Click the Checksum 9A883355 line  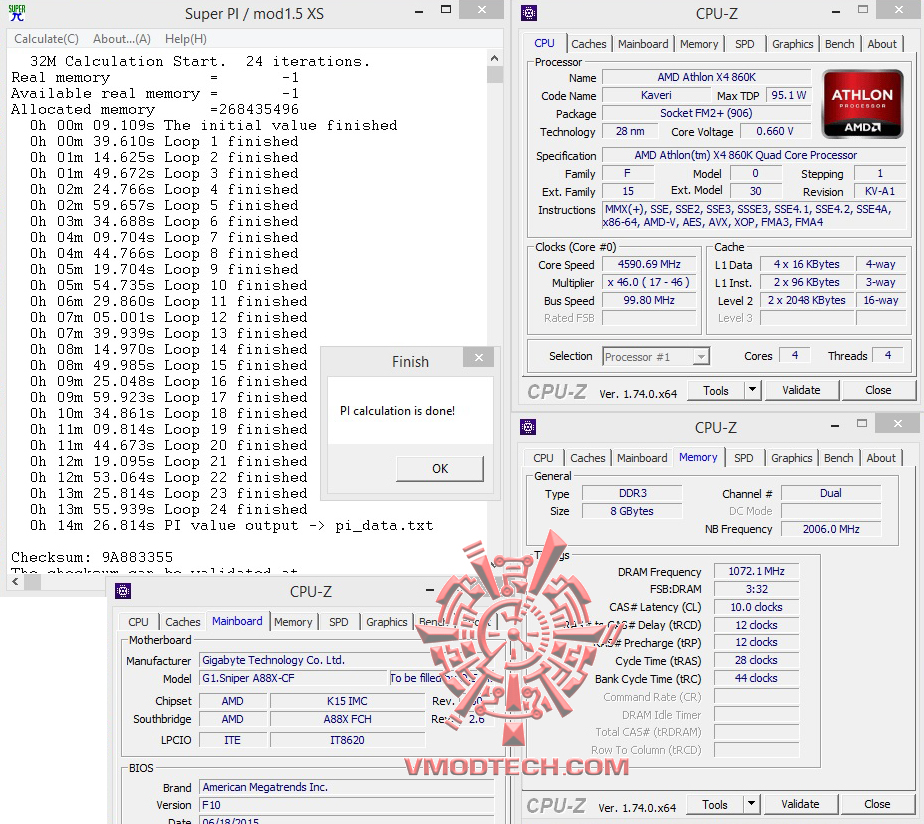(x=92, y=557)
